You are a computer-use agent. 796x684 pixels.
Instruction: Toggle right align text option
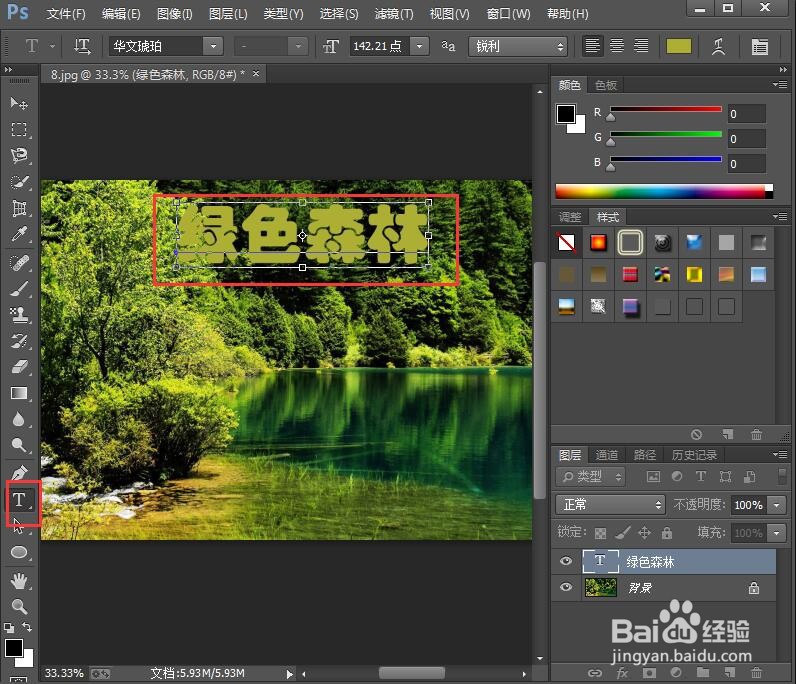(641, 46)
